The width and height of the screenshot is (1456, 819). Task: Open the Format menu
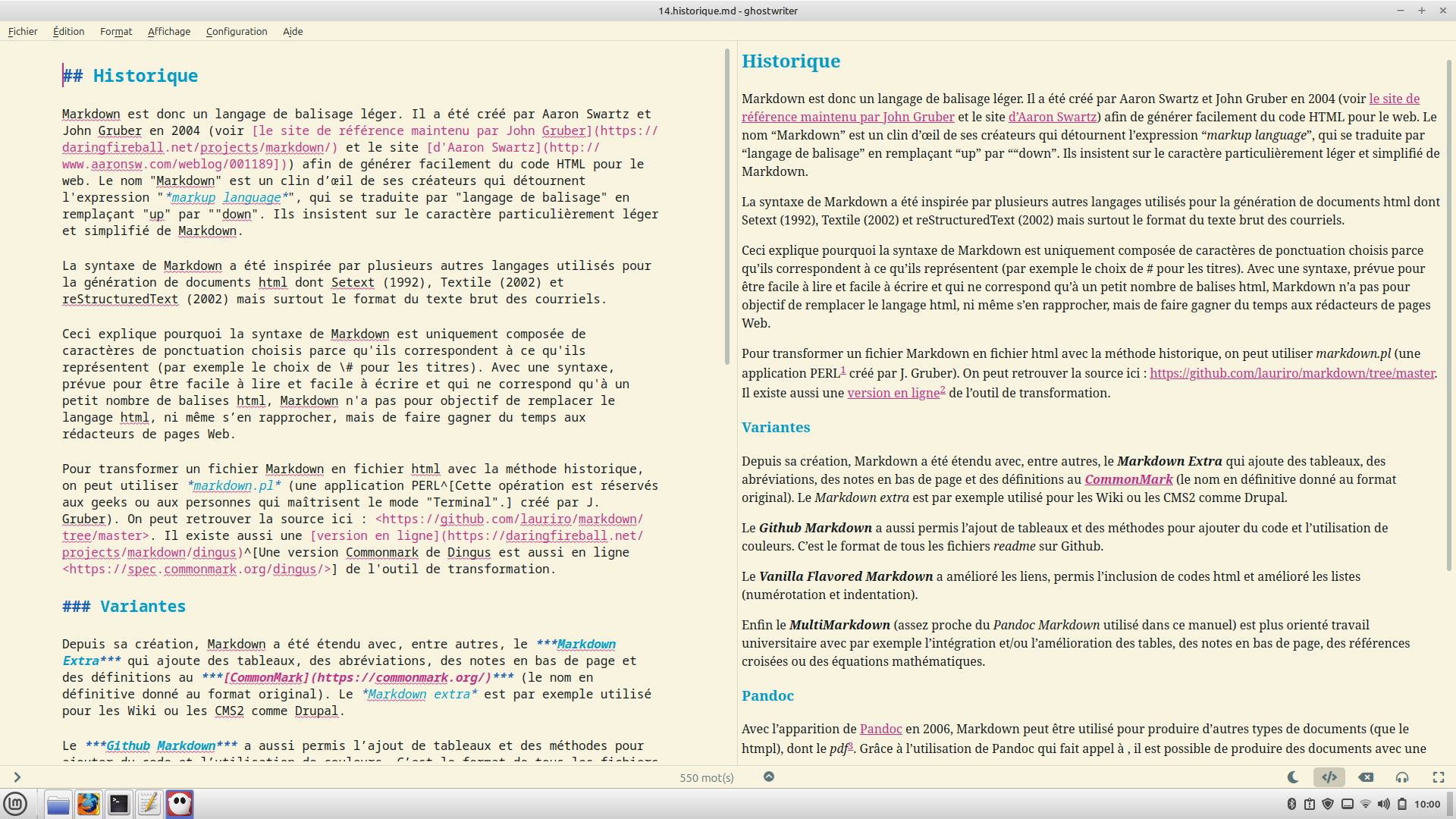click(x=116, y=31)
